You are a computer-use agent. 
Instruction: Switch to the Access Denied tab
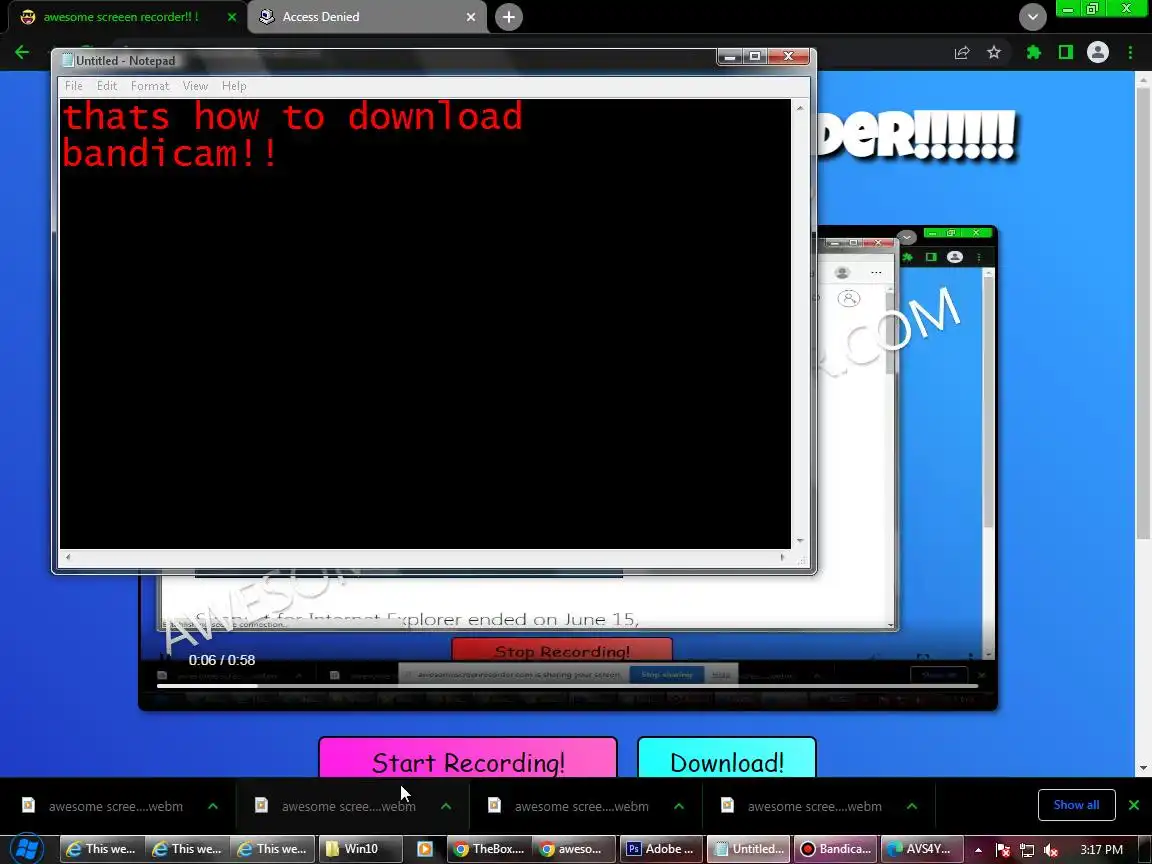tap(360, 17)
